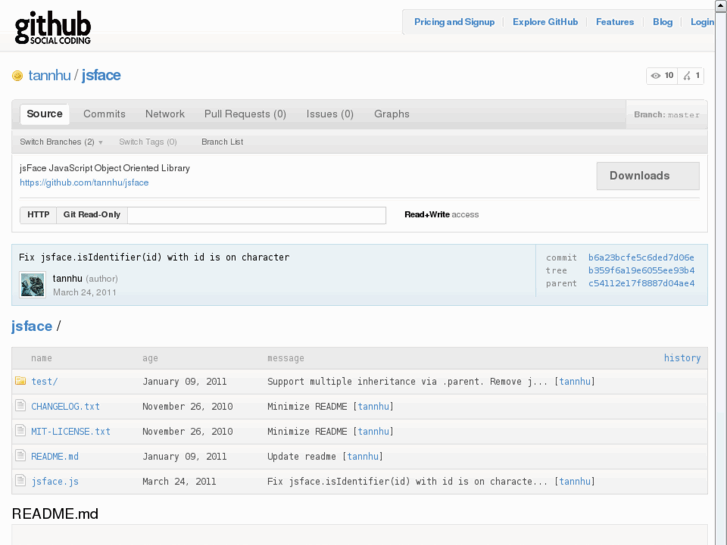Click tannhu's author avatar thumbnail
727x545 pixels.
(32, 285)
